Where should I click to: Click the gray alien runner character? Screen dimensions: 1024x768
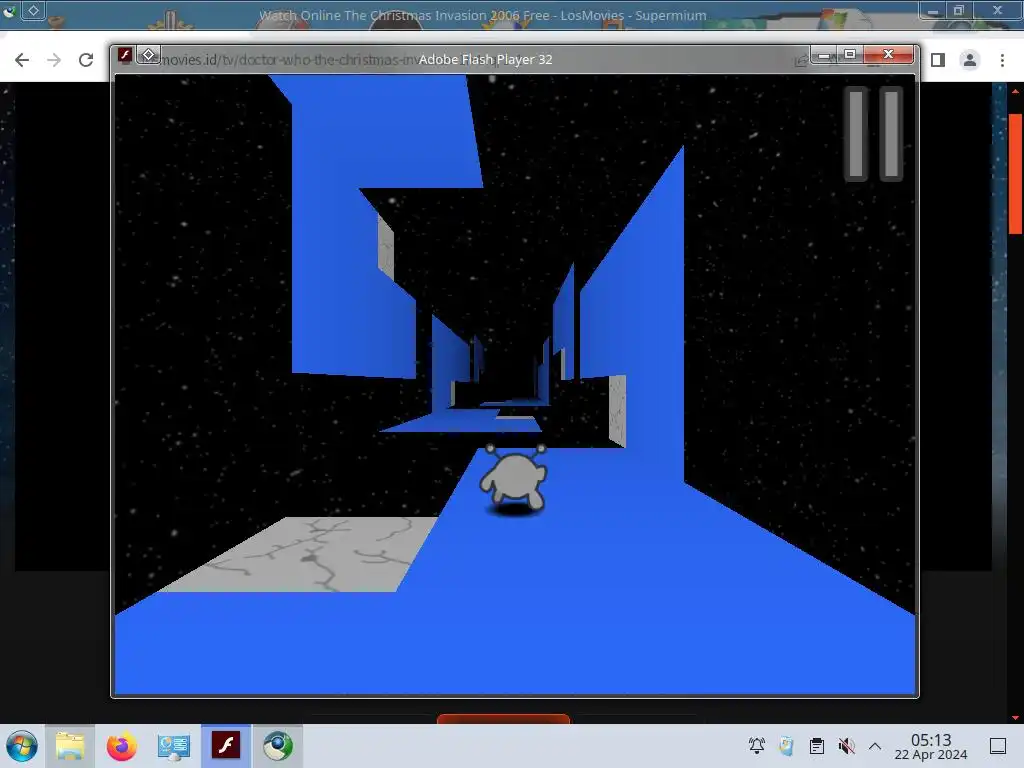click(x=514, y=480)
